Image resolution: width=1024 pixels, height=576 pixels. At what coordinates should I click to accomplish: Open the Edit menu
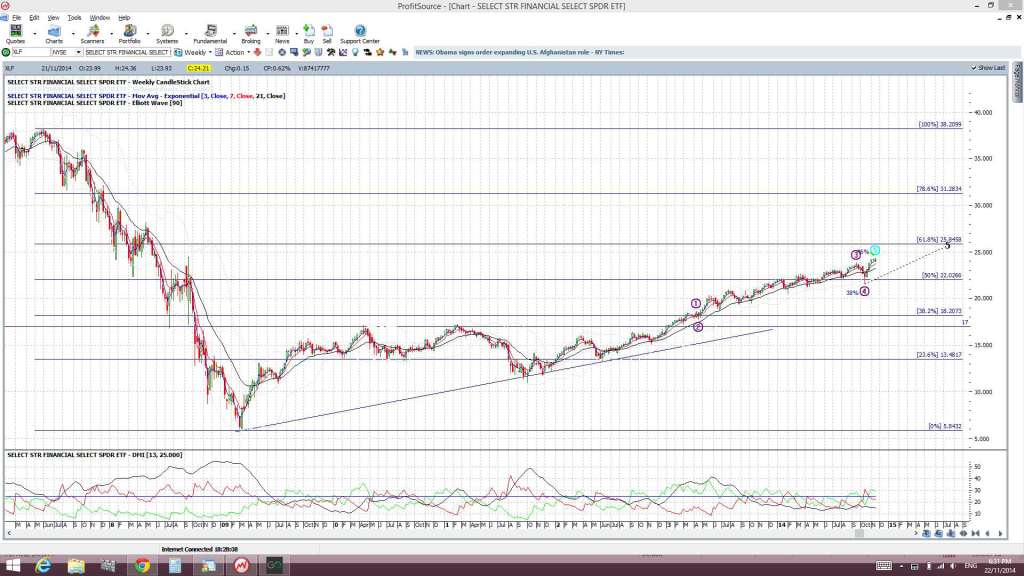(x=34, y=18)
